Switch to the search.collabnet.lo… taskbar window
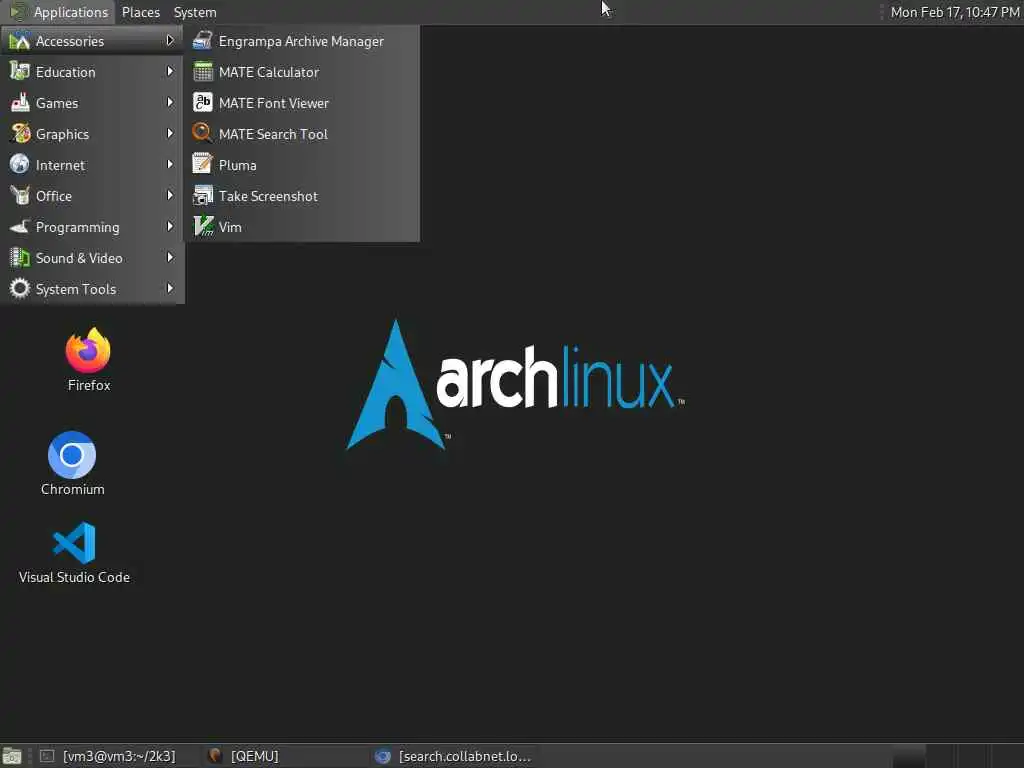Screen dimensions: 1024x768 (454, 756)
